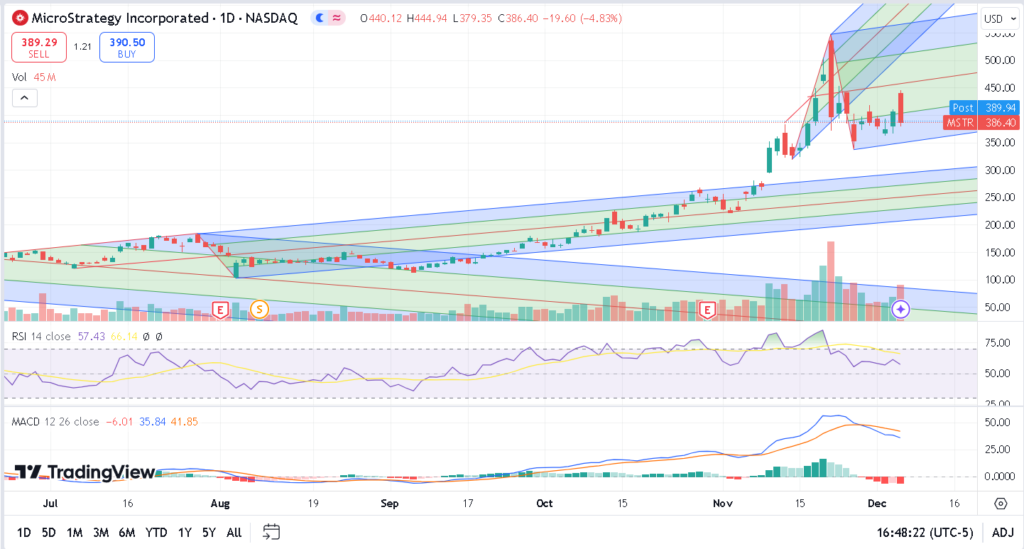Click the 390.50 BUY button
The width and height of the screenshot is (1024, 549).
coord(127,48)
